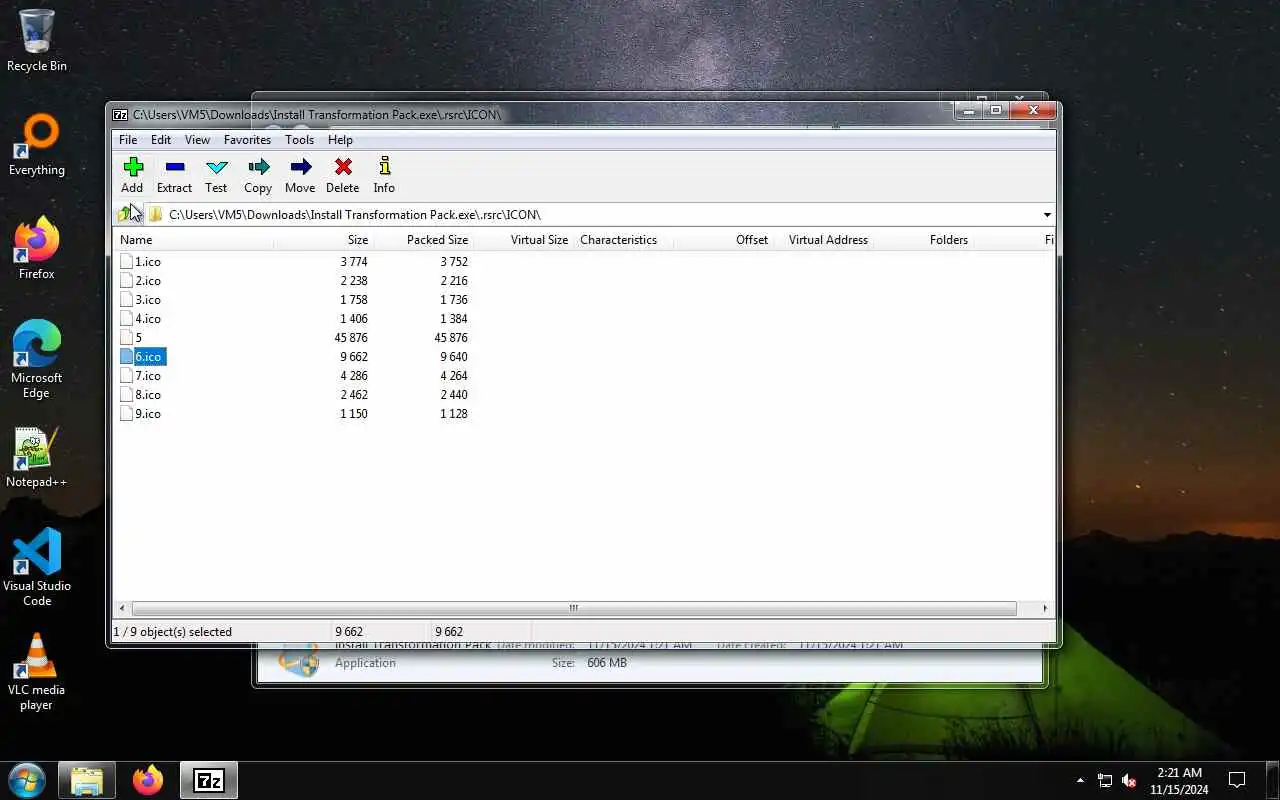Select file icon of 2.ico
This screenshot has width=1280, height=800.
126,280
